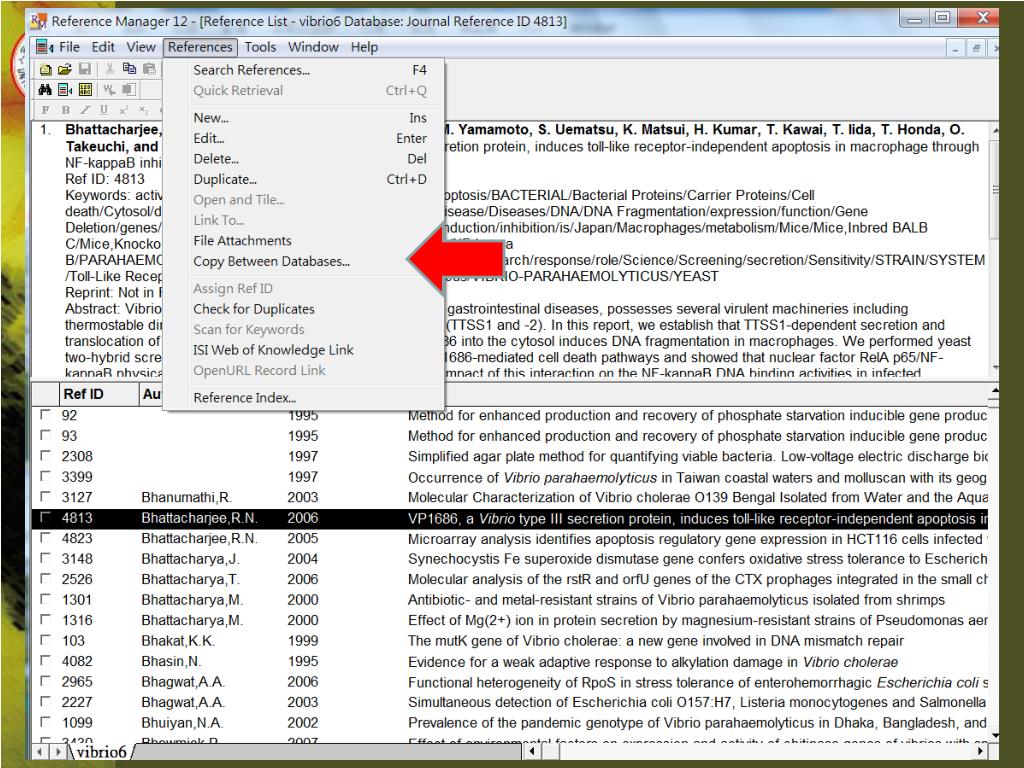Choose Copy Between Databases... menu entry
Image resolution: width=1024 pixels, height=768 pixels.
click(304, 261)
